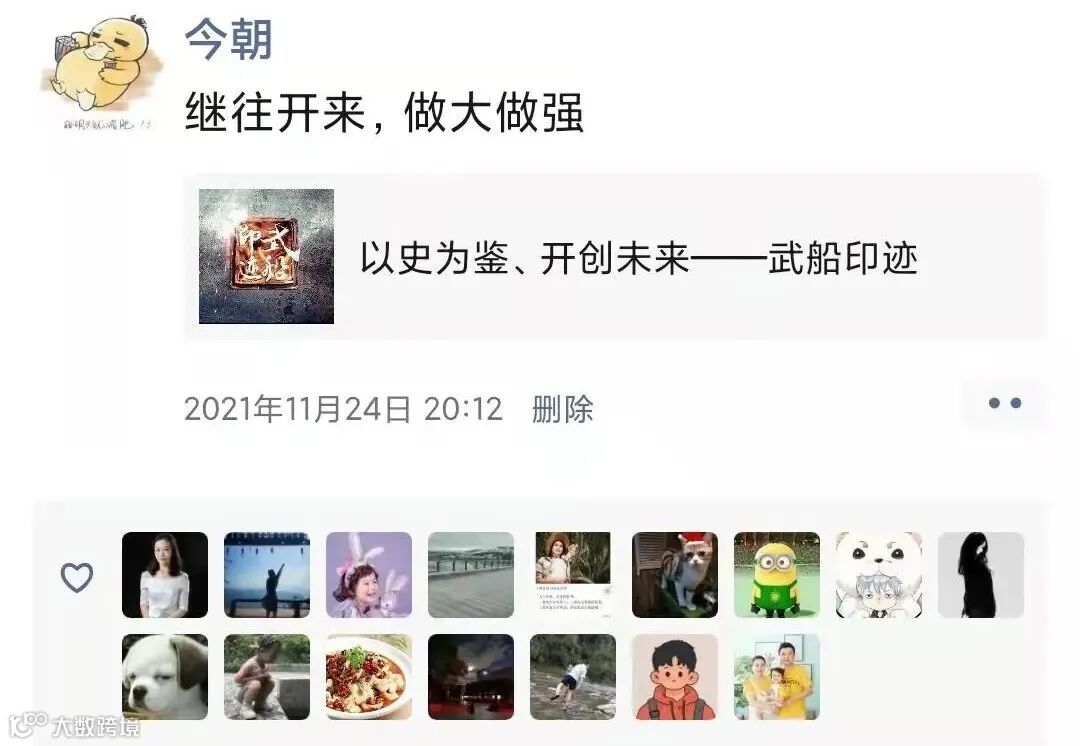
Task: Open the white fluffy cartoon dog avatar
Action: point(878,574)
